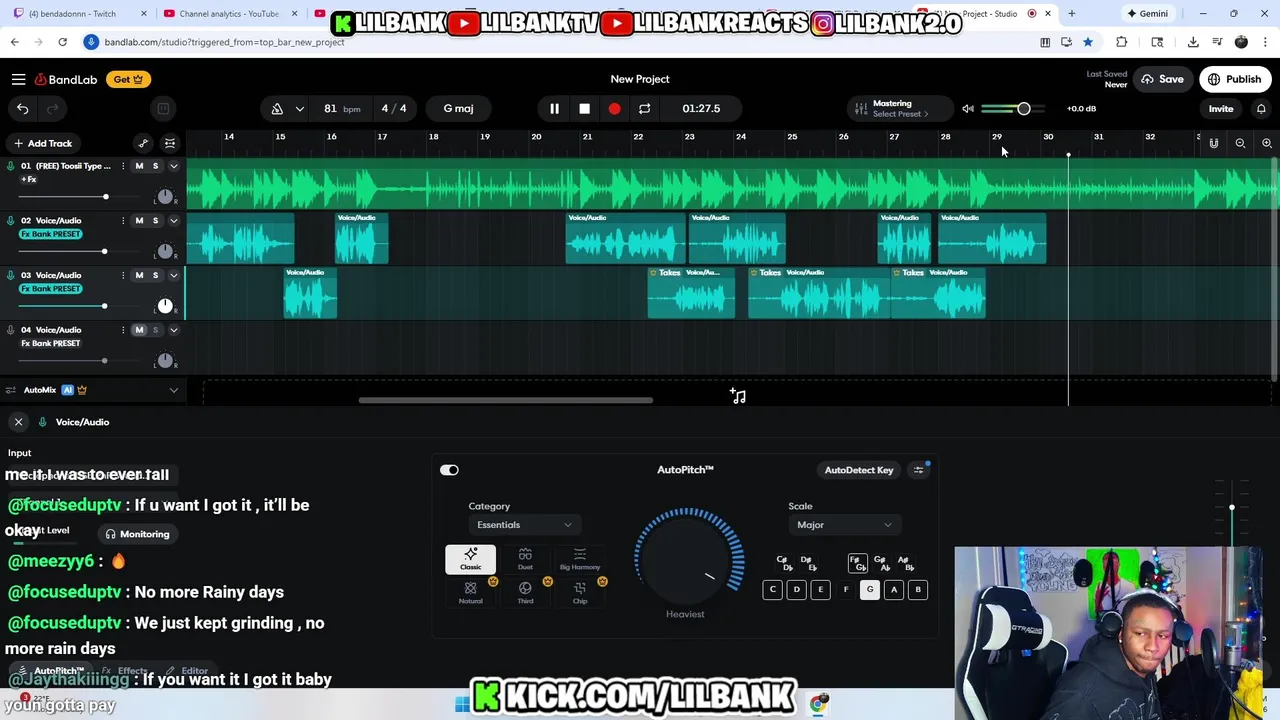Screen dimensions: 1280x720
Task: Select the Classic AutoPitch preset
Action: pos(470,560)
